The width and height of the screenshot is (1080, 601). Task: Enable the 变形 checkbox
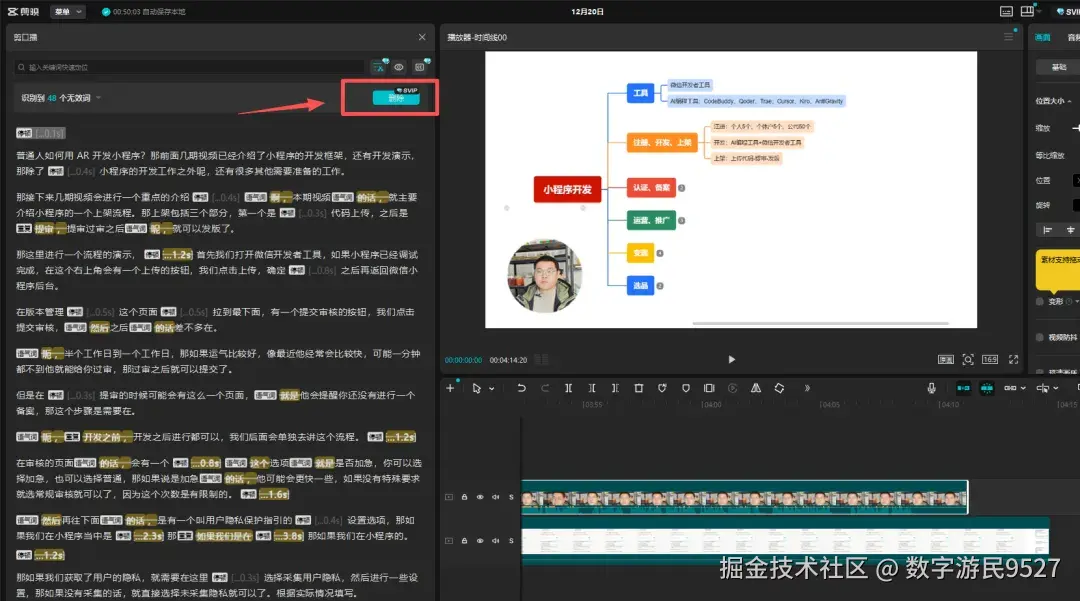[x=1040, y=302]
